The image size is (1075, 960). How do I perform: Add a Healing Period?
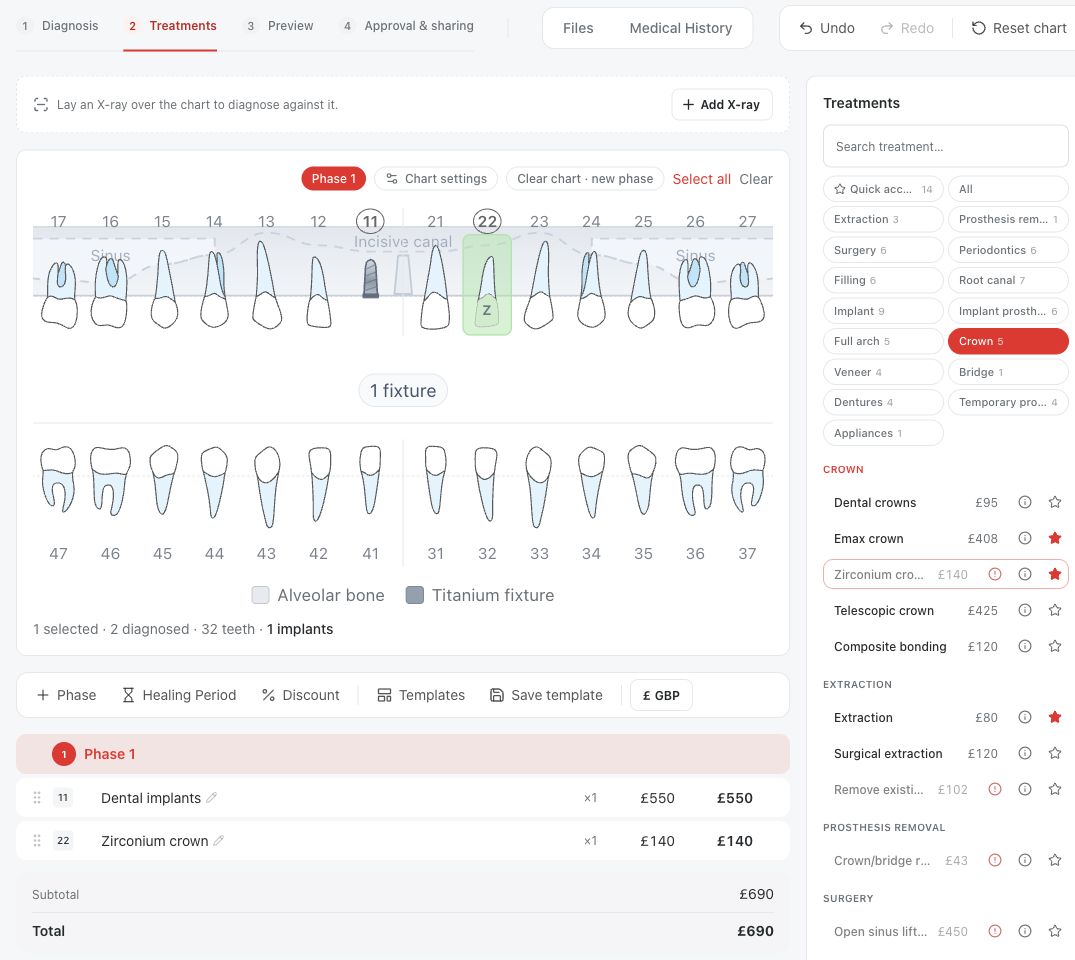point(179,695)
